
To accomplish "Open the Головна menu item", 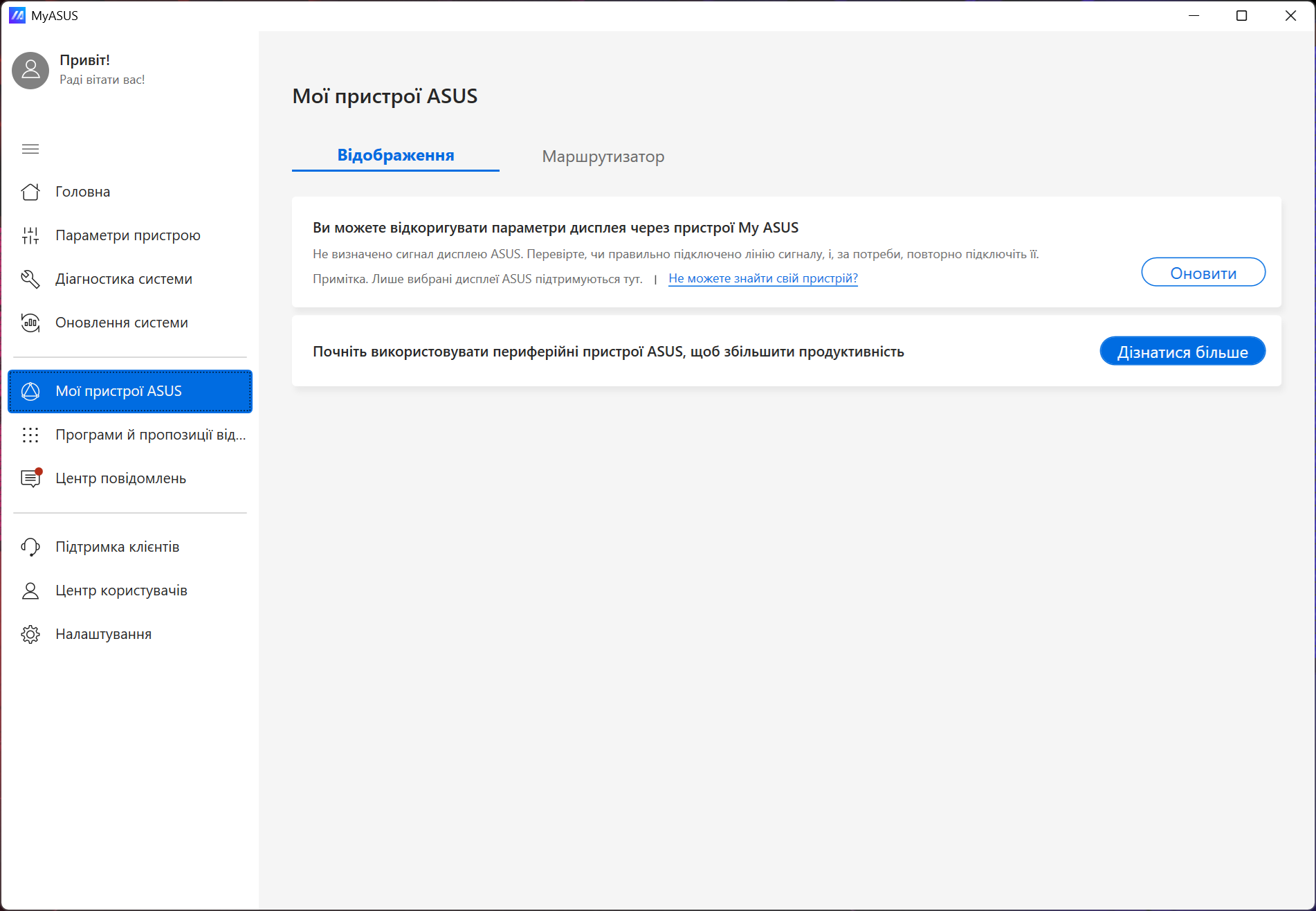I will tap(130, 192).
